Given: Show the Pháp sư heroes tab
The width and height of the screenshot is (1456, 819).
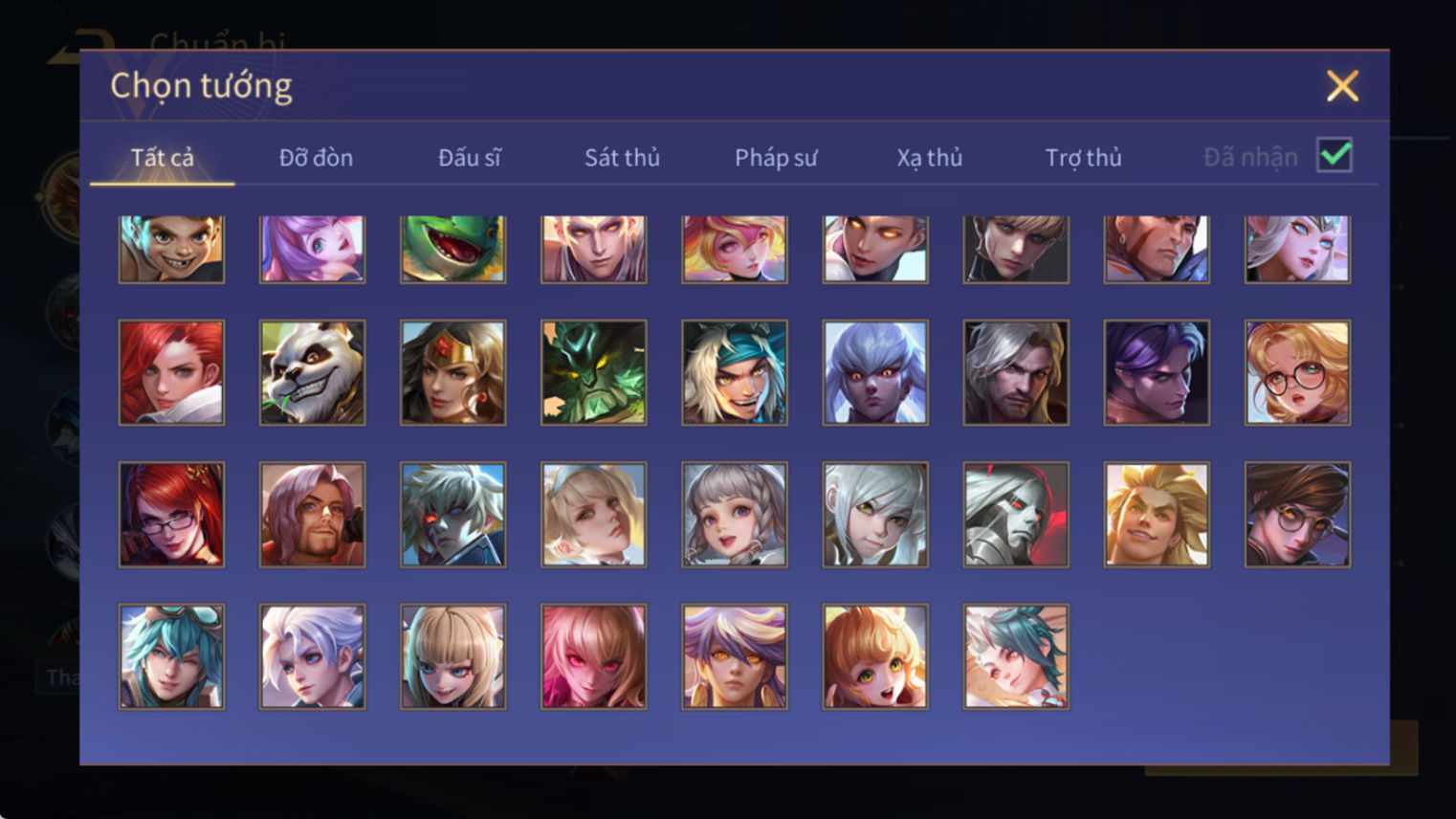Looking at the screenshot, I should click(776, 158).
